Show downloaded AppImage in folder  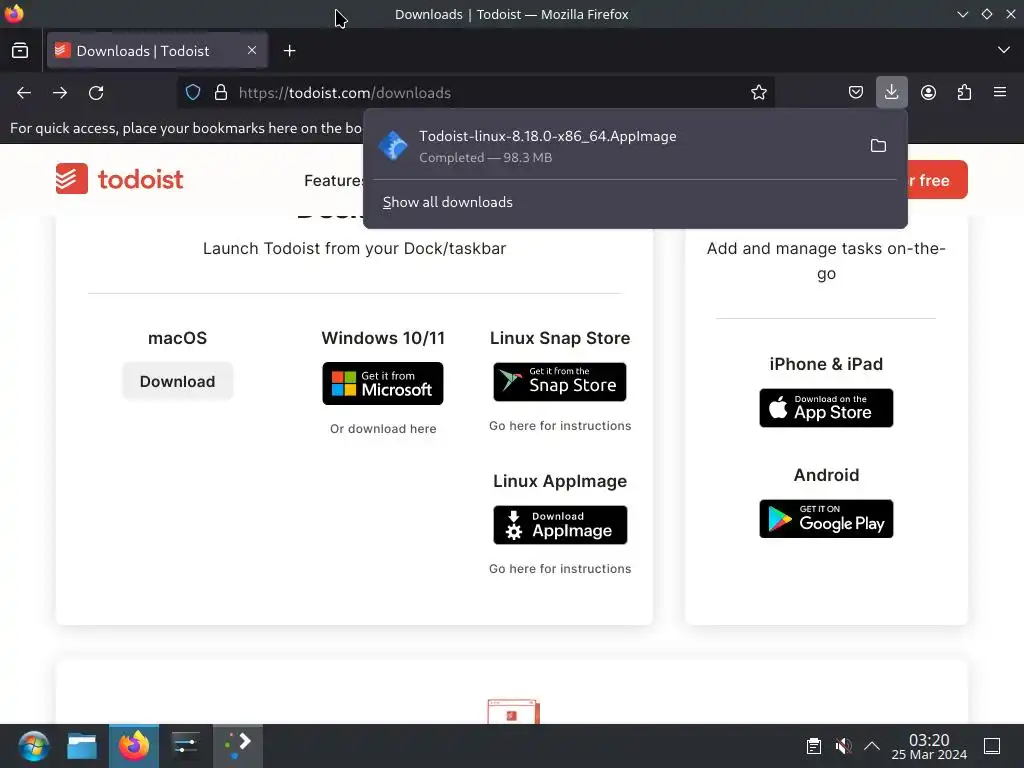click(878, 146)
